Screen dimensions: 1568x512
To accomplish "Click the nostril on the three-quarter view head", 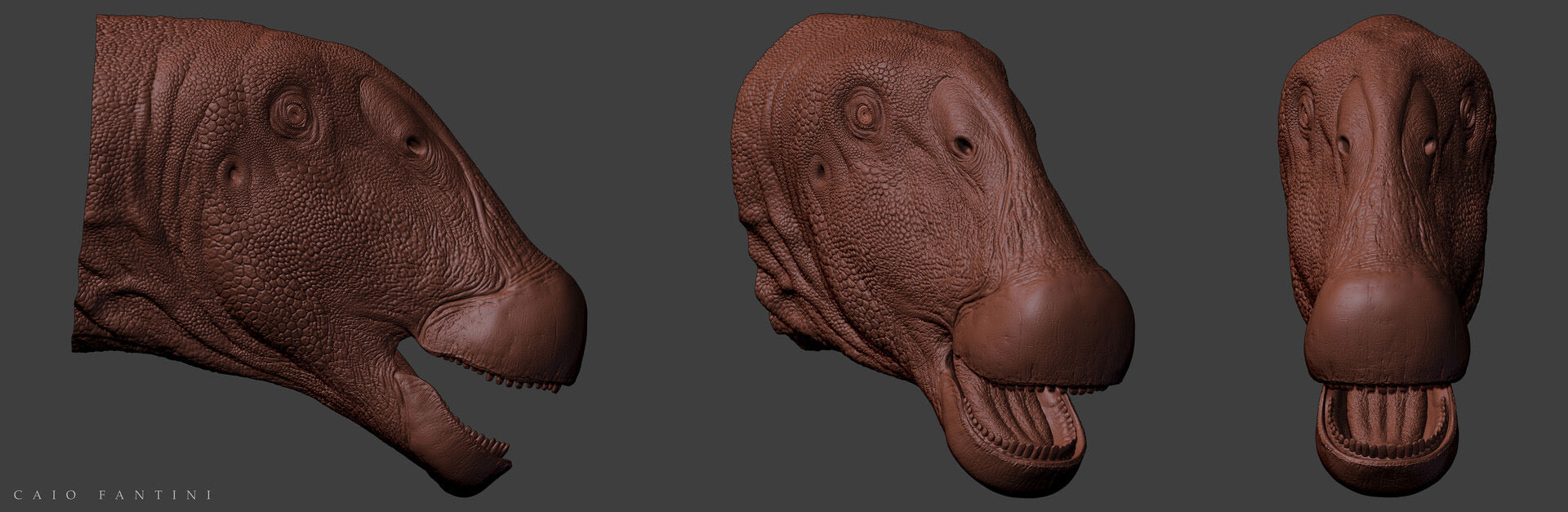I will [x=964, y=146].
